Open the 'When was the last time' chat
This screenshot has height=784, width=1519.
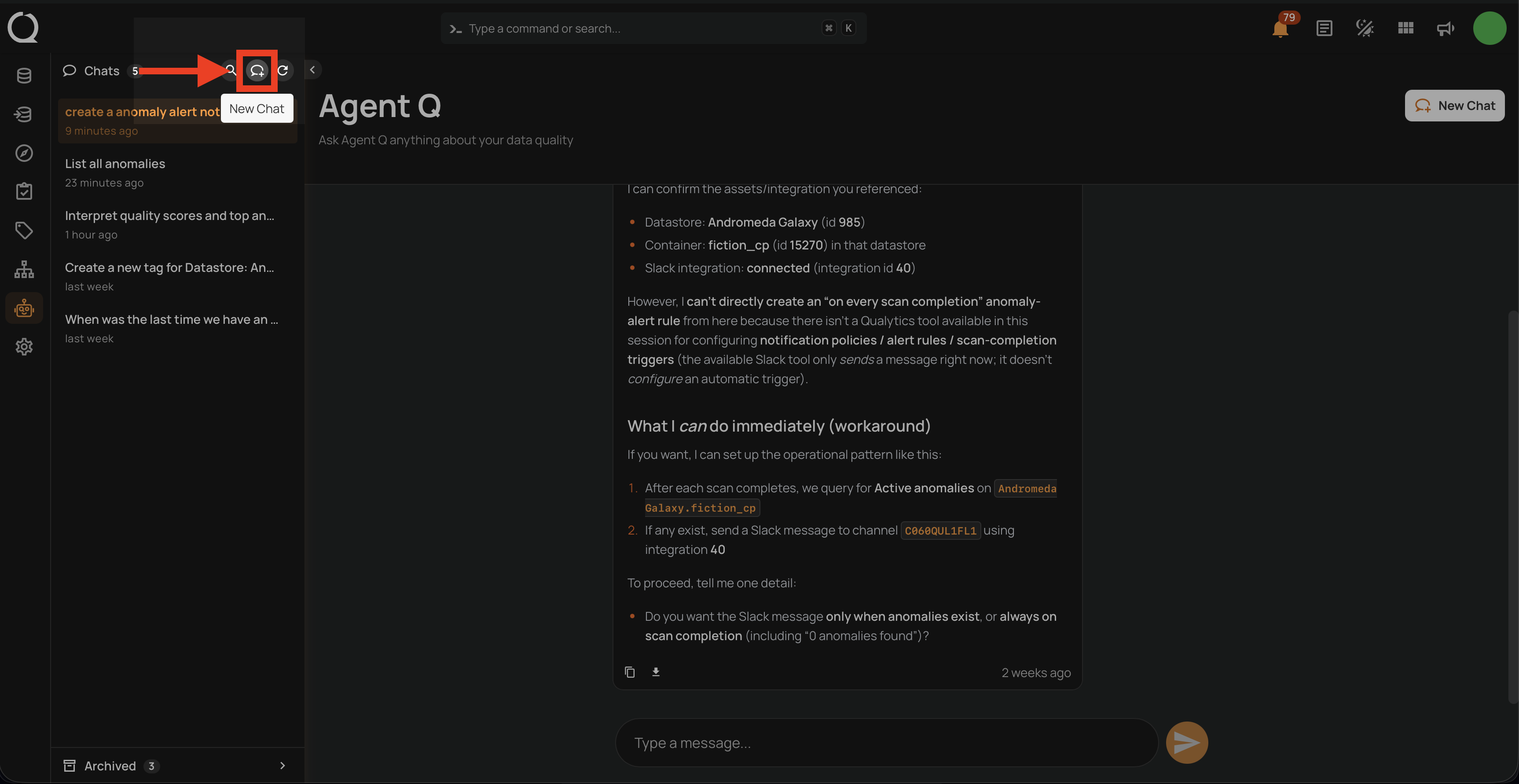click(x=171, y=319)
